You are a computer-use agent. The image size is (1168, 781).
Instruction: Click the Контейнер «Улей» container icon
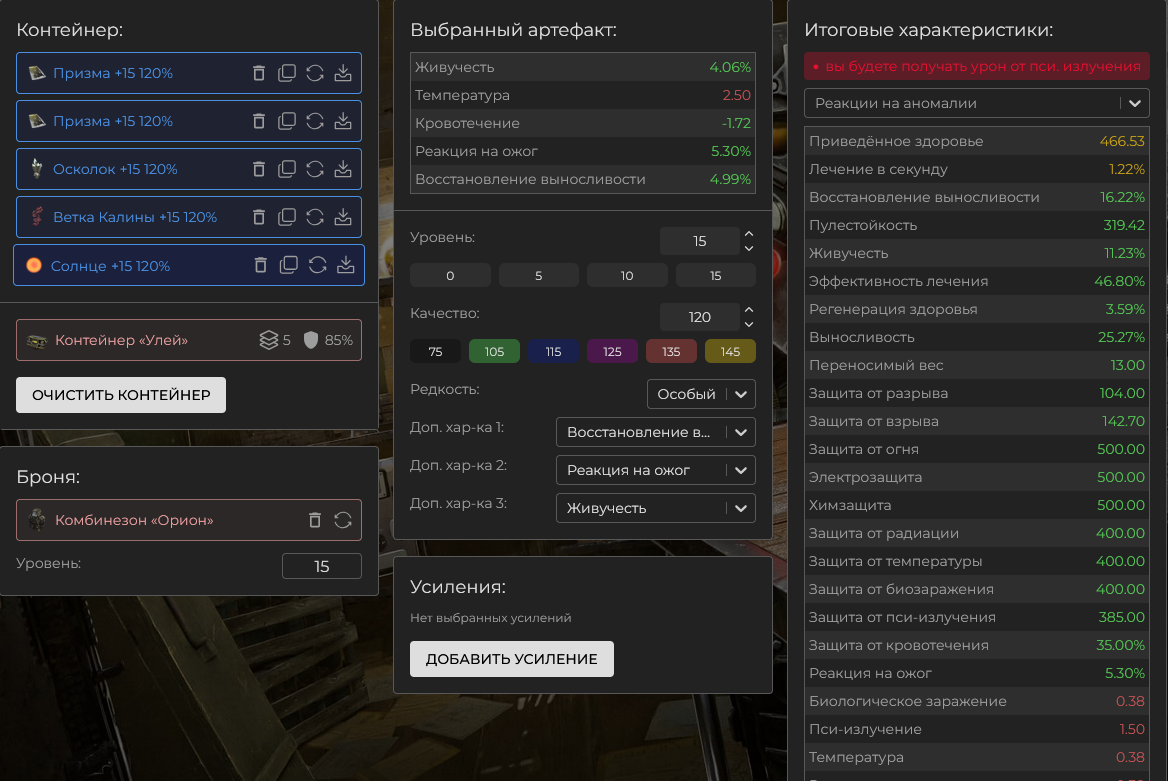pyautogui.click(x=36, y=341)
